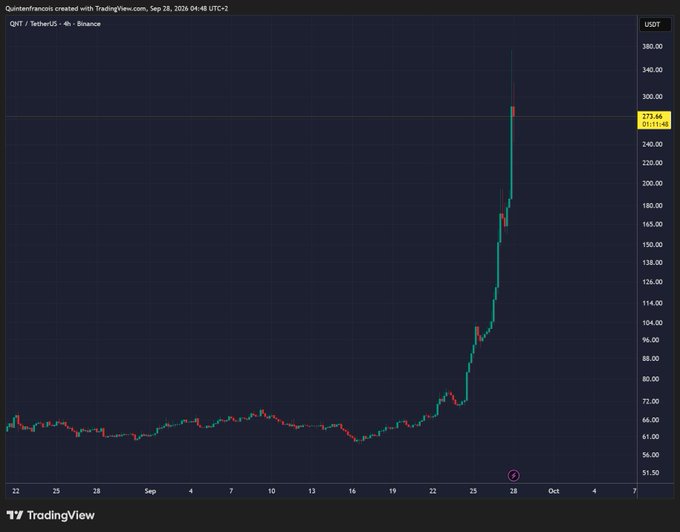The image size is (680, 532).
Task: Click the 22 date label at the axis start
Action: pos(16,491)
